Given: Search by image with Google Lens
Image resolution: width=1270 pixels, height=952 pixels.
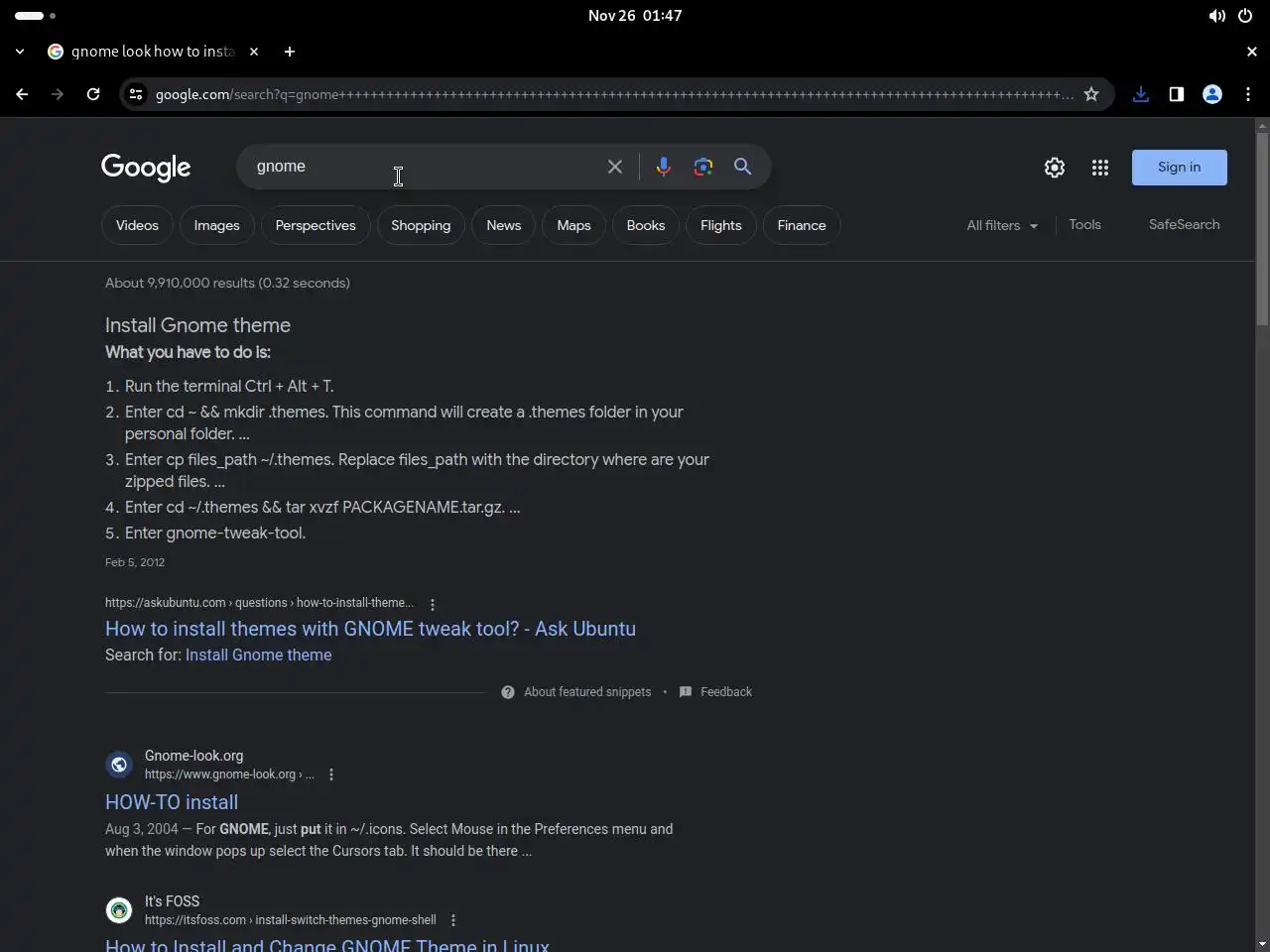Looking at the screenshot, I should click(x=703, y=167).
